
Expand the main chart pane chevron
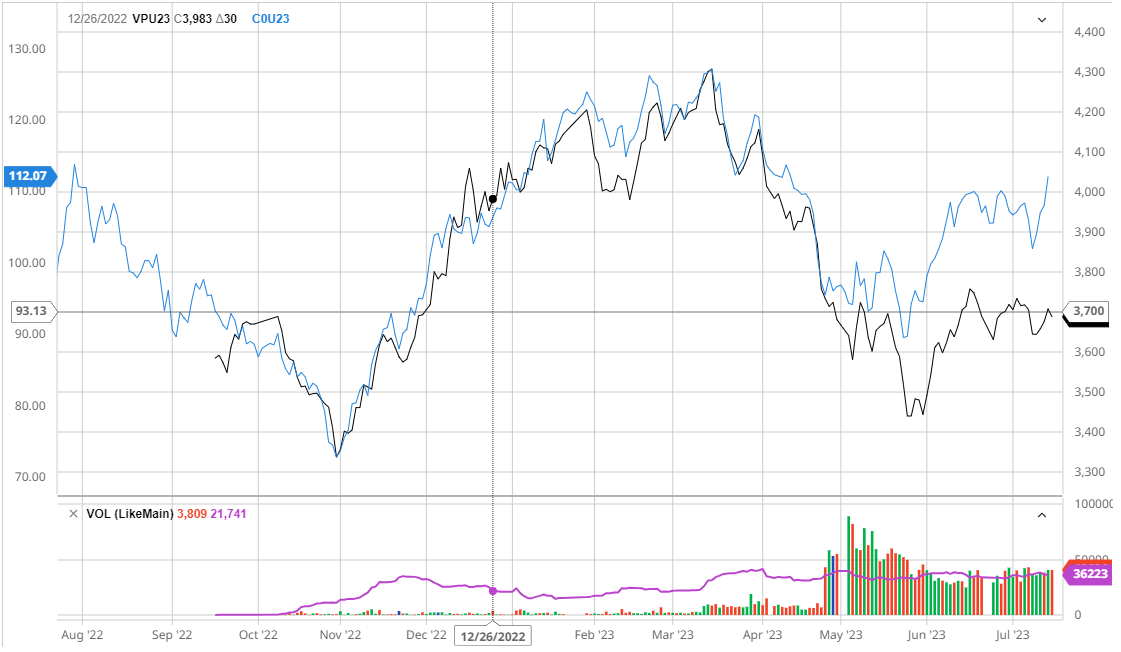(x=1041, y=19)
